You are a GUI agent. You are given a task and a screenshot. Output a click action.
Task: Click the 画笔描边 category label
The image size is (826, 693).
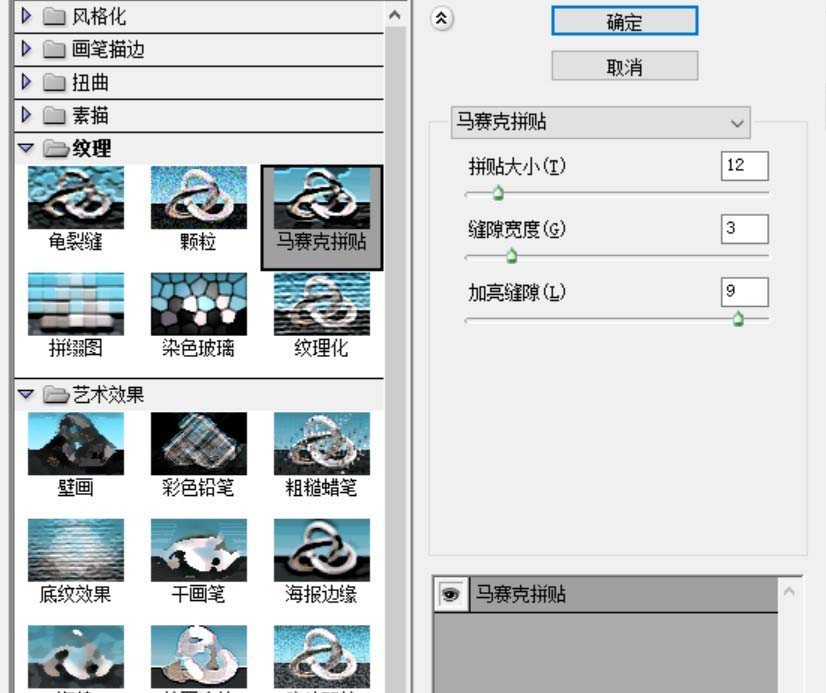pyautogui.click(x=109, y=50)
